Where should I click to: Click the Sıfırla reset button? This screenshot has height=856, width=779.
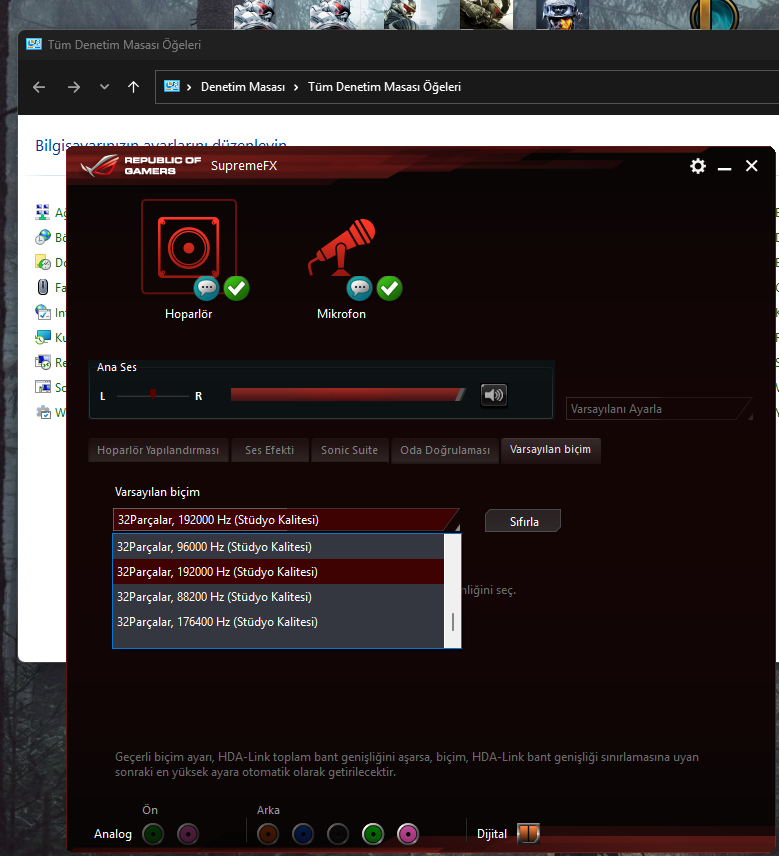click(x=523, y=521)
